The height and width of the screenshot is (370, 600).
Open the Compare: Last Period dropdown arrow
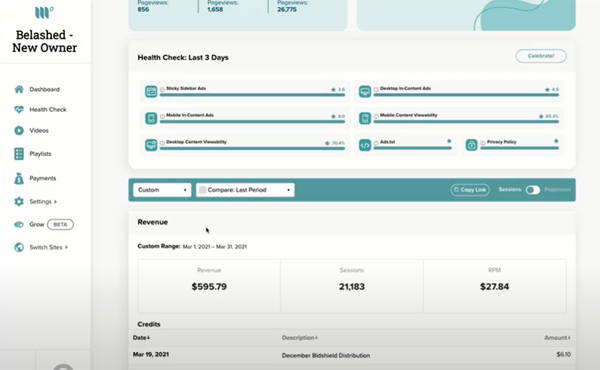tap(289, 190)
